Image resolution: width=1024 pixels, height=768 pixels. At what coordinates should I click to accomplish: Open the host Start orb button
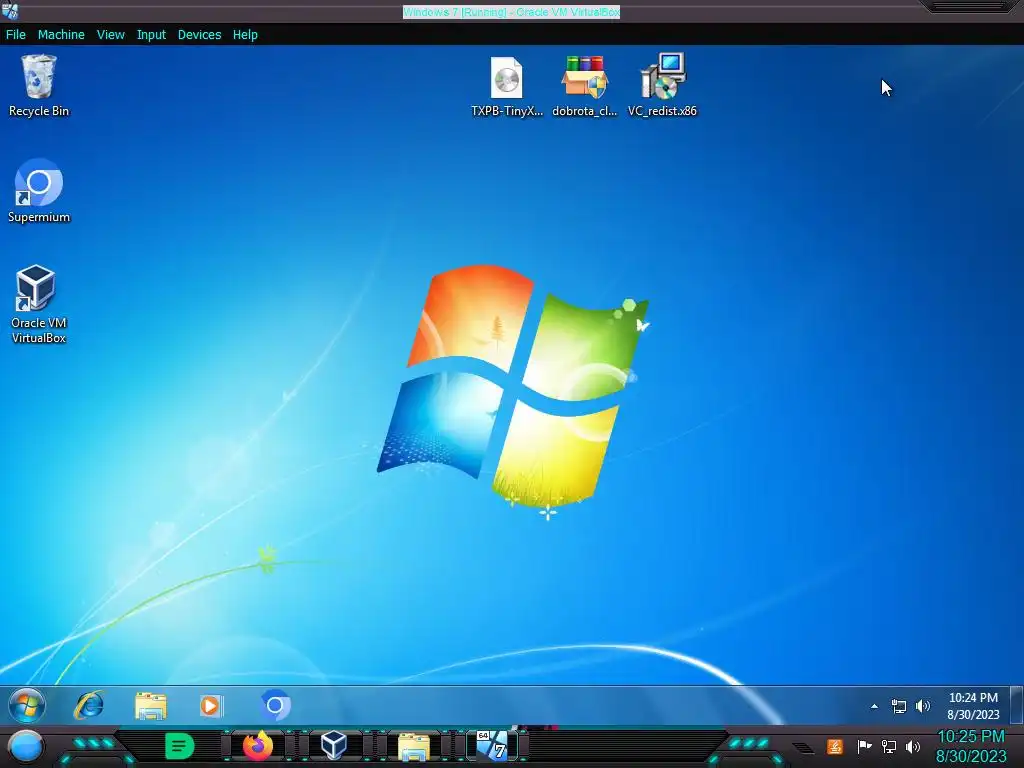coord(25,746)
